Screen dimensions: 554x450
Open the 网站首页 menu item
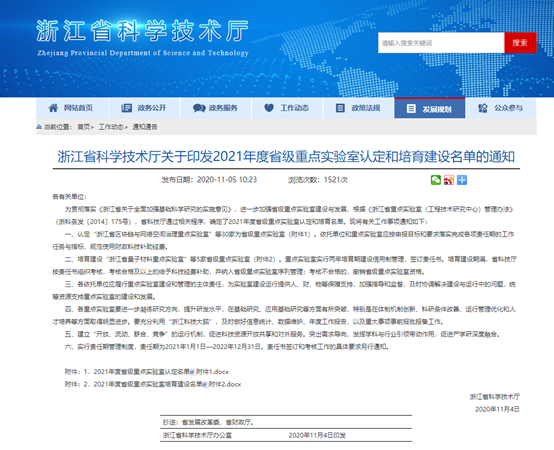click(x=72, y=108)
